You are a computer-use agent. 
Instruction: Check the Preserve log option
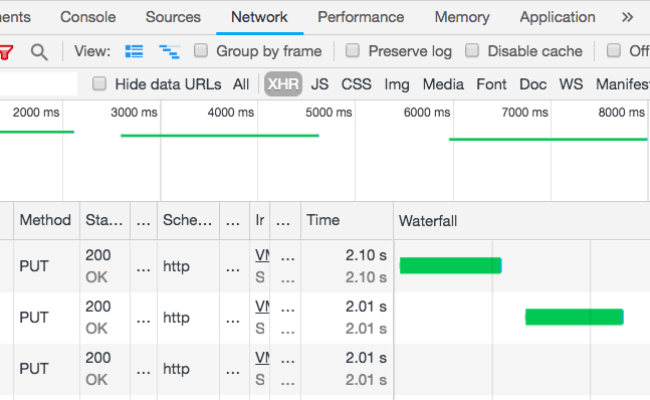coord(353,51)
